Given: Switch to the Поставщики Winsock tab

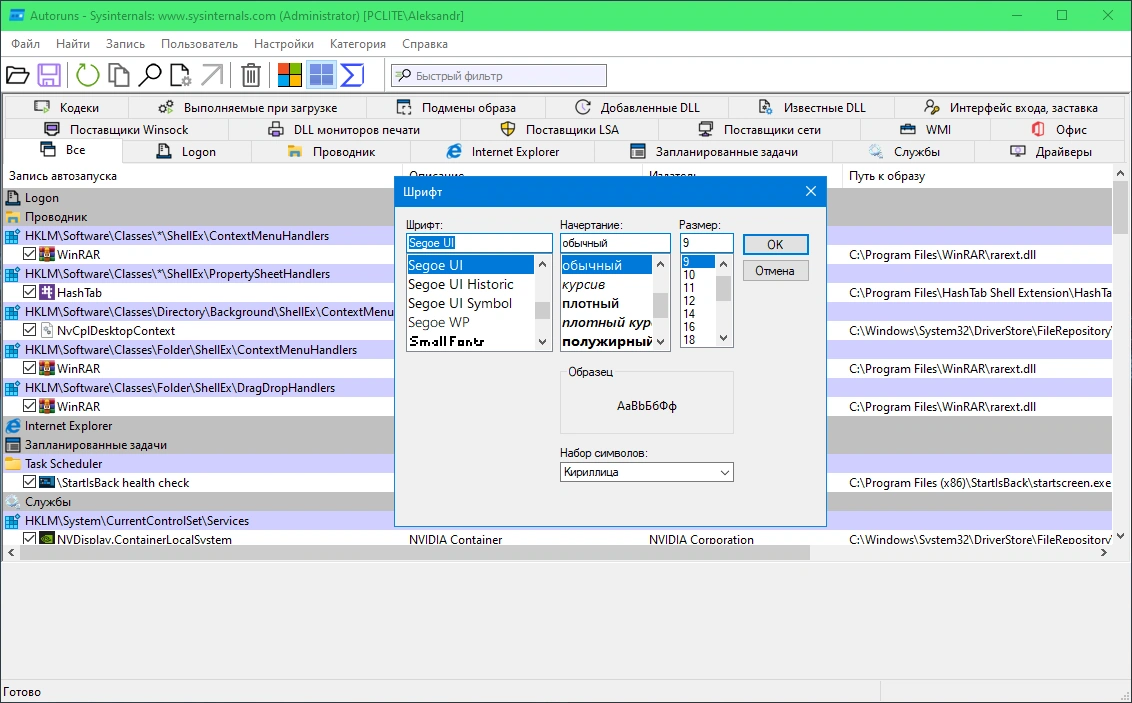Looking at the screenshot, I should 116,130.
